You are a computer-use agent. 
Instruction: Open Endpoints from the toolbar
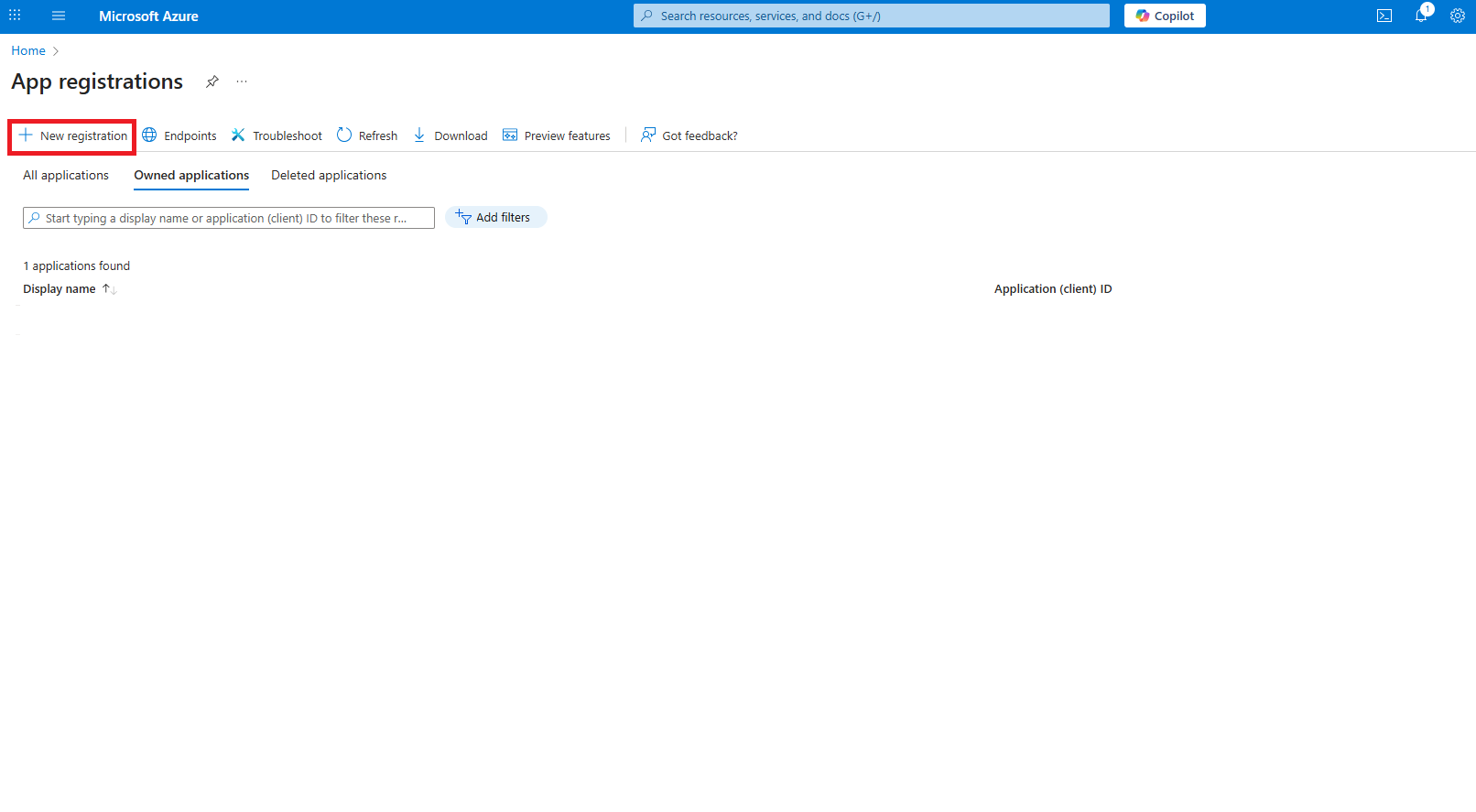point(180,135)
